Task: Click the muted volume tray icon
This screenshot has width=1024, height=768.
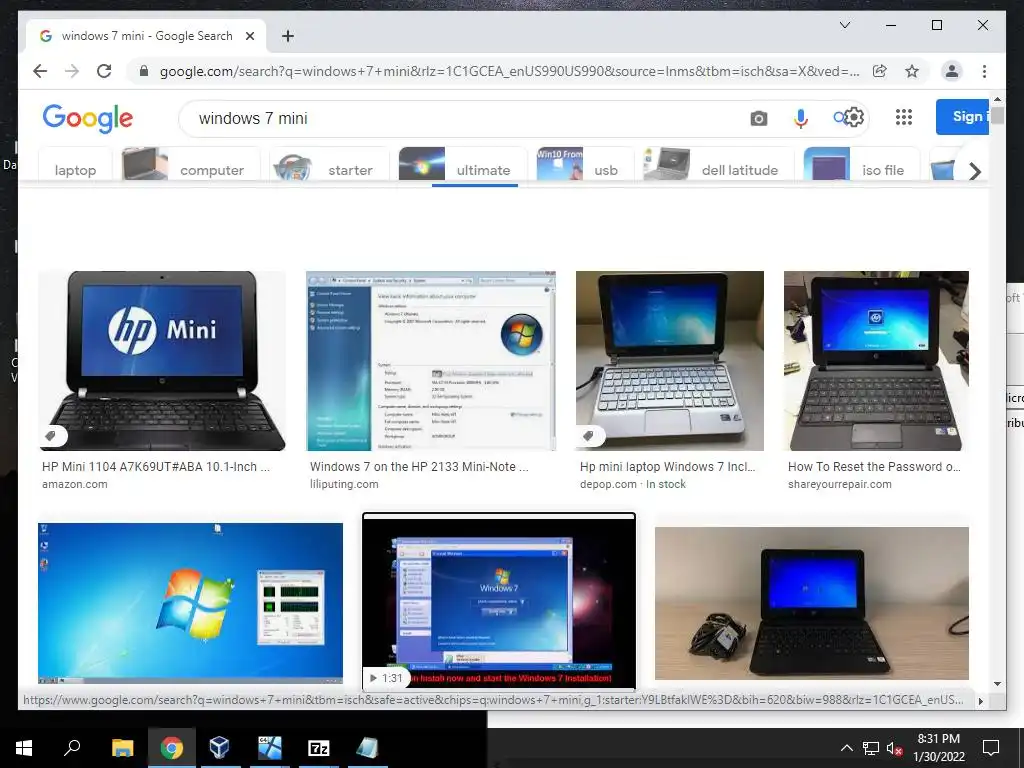Action: (895, 748)
